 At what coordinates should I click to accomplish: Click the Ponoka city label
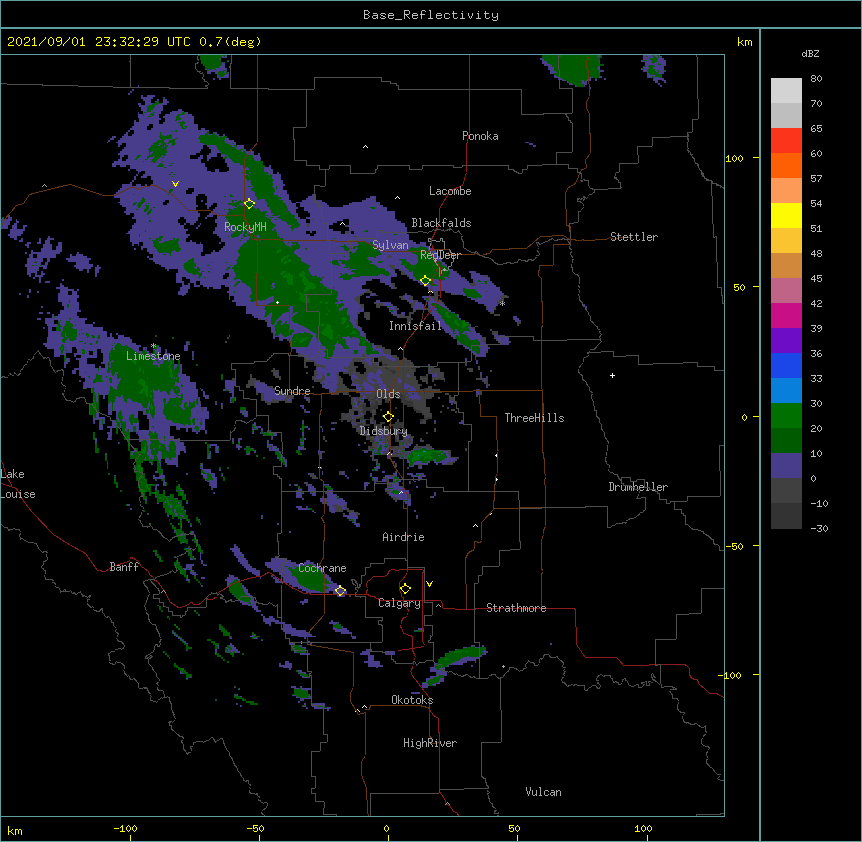(x=480, y=136)
